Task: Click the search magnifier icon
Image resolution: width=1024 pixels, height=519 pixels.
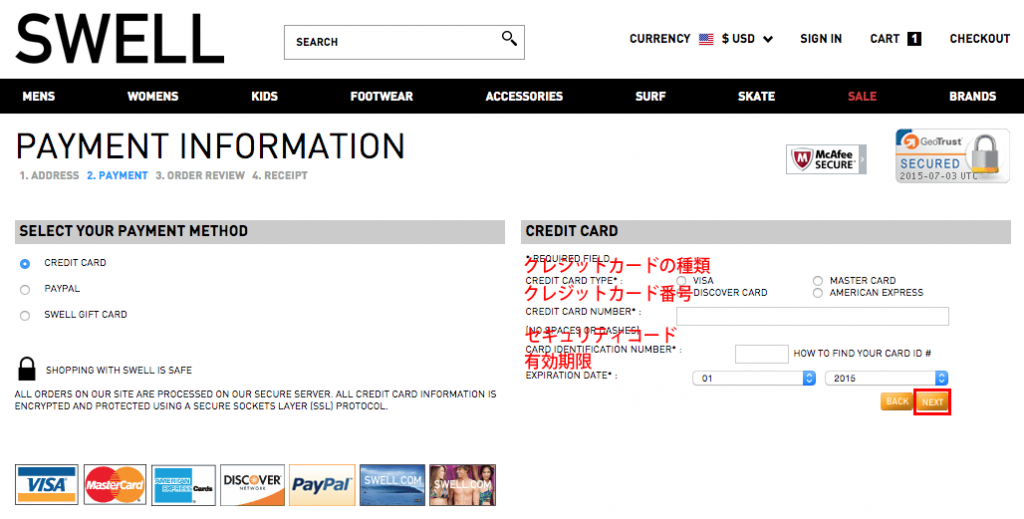Action: coord(509,39)
